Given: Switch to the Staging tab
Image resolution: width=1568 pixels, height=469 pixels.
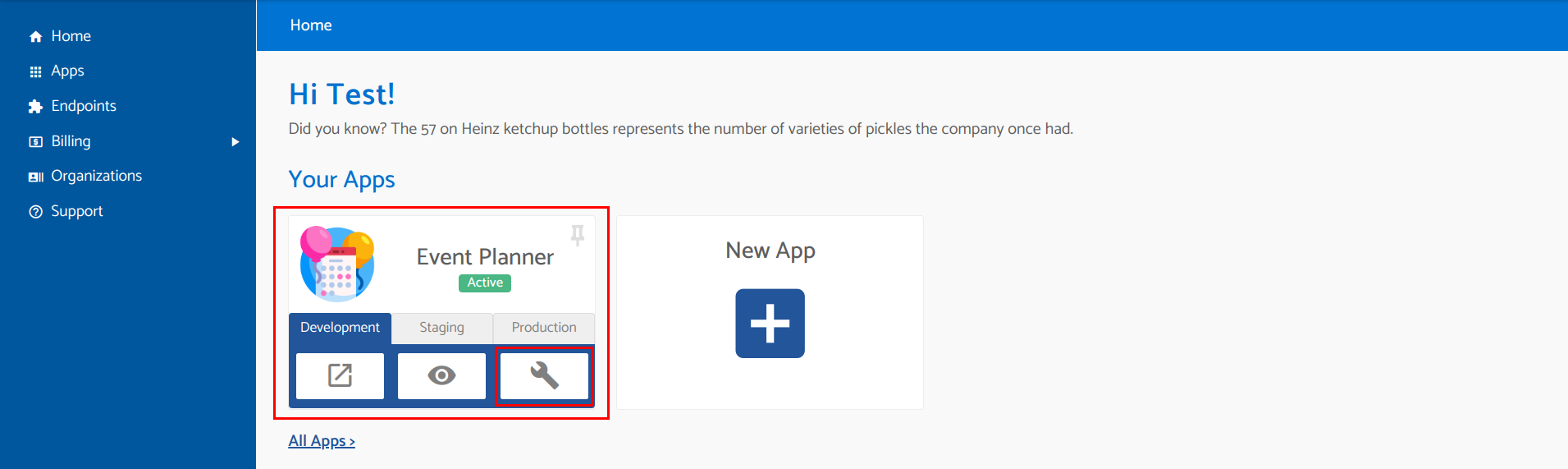Looking at the screenshot, I should tap(441, 328).
